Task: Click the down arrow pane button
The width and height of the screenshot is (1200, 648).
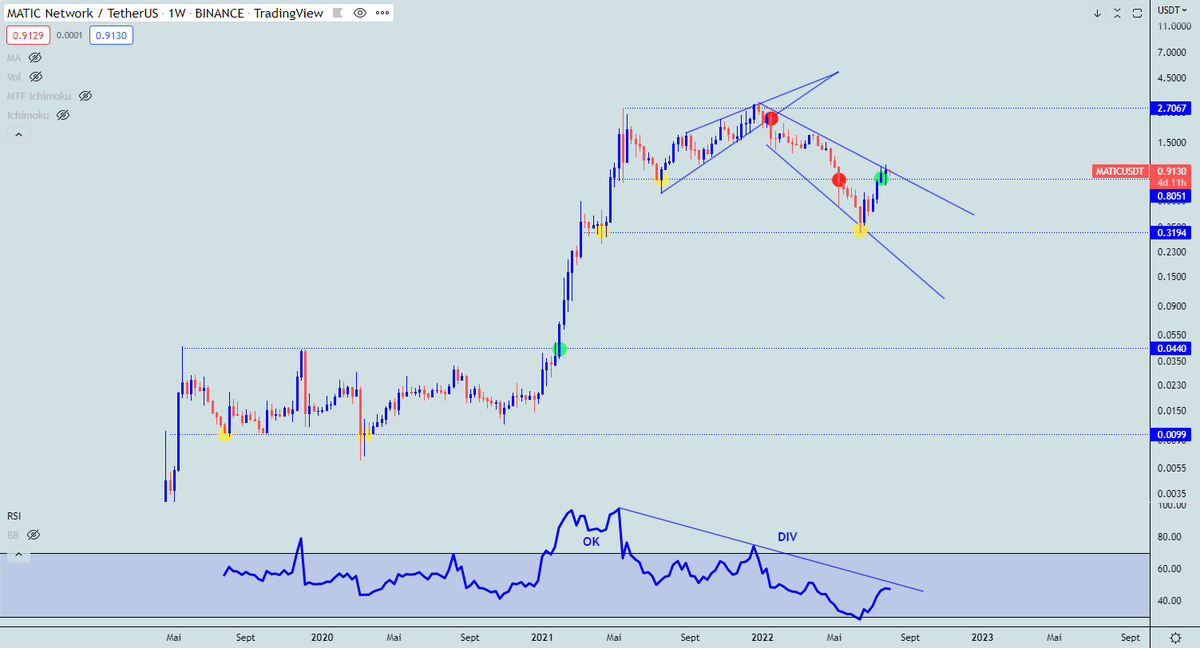Action: click(1097, 13)
